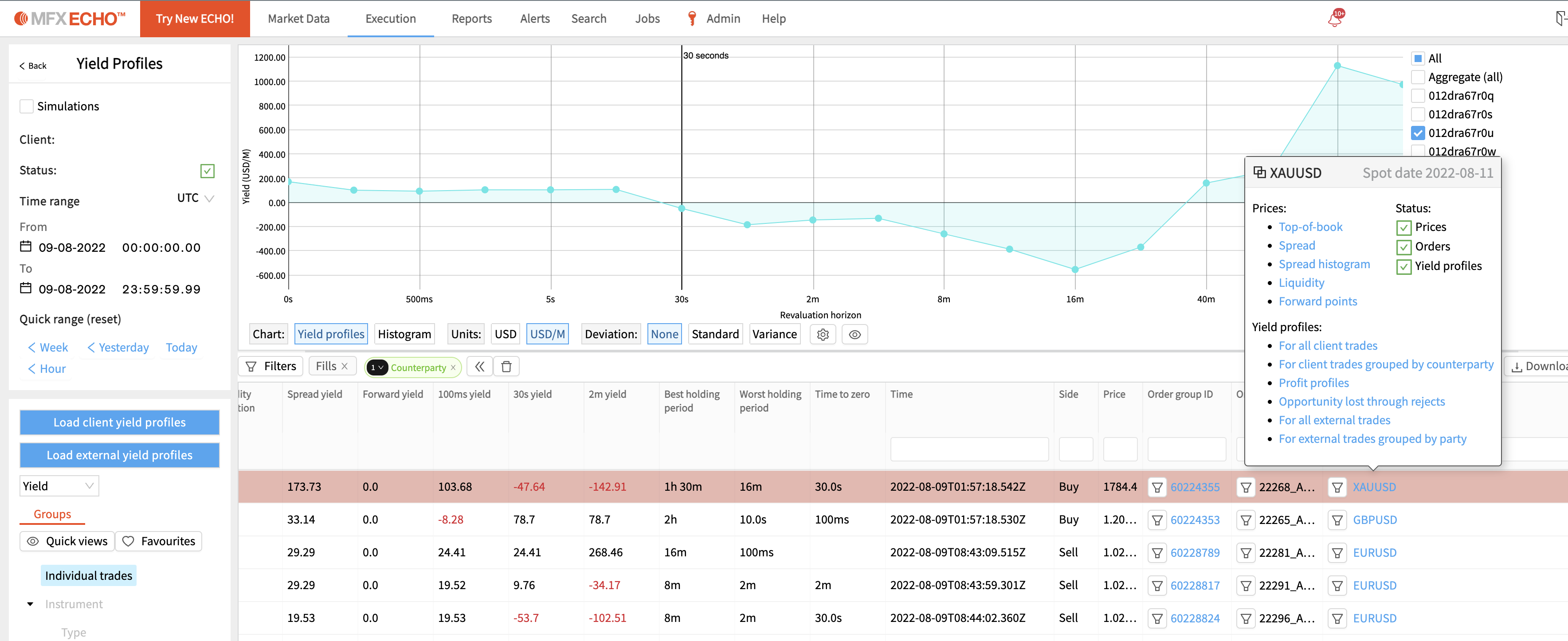Screen dimensions: 1568x641
Task: Click funnel icon beside GBPUSD
Action: coord(1337,520)
